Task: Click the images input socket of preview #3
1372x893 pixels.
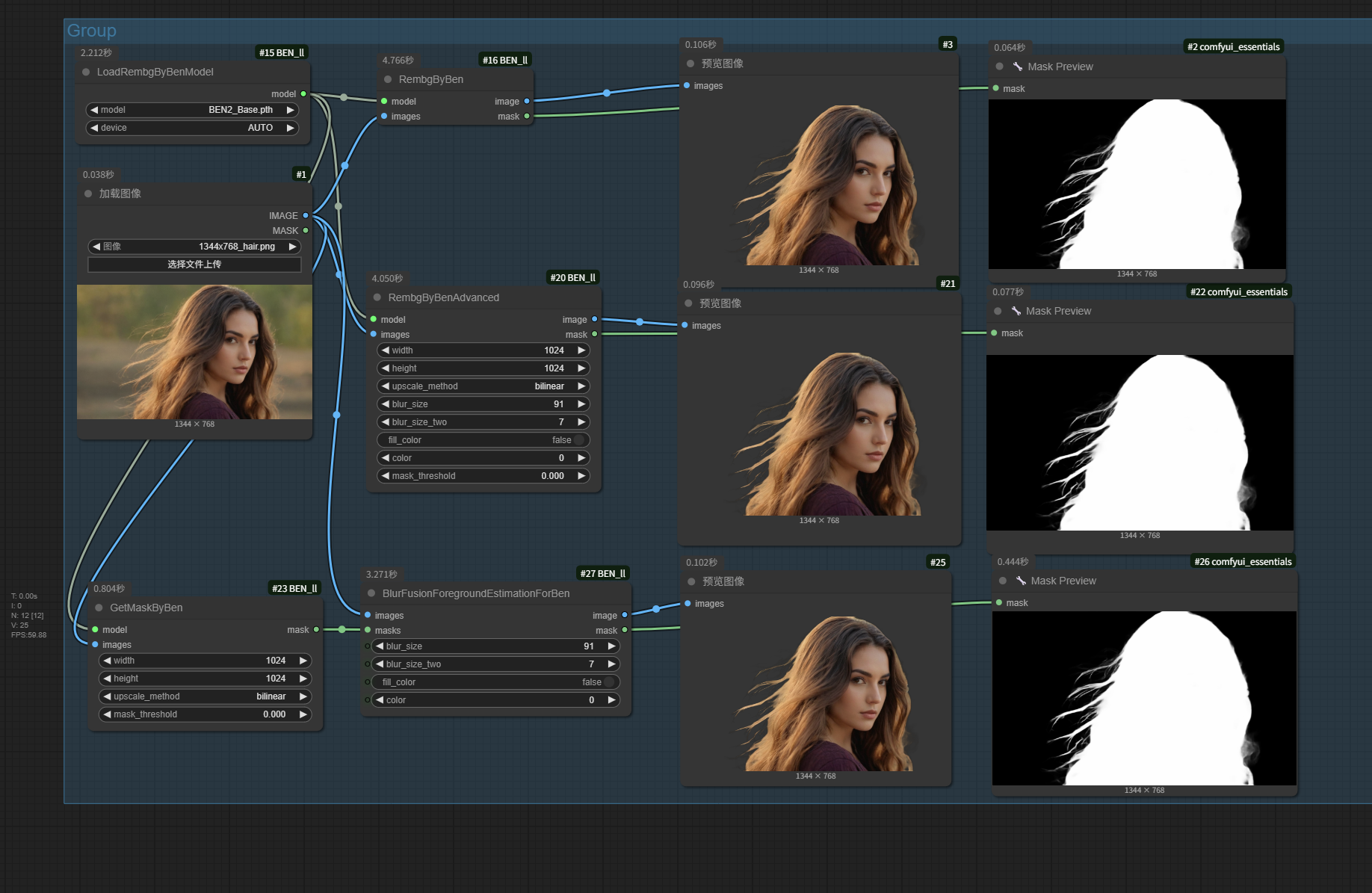Action: [x=687, y=86]
